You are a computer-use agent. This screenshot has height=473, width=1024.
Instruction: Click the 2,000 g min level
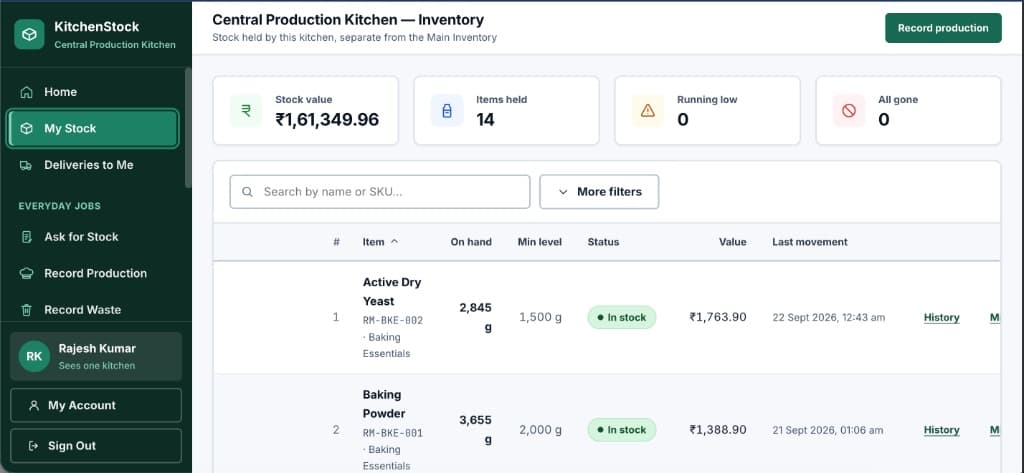(x=540, y=430)
